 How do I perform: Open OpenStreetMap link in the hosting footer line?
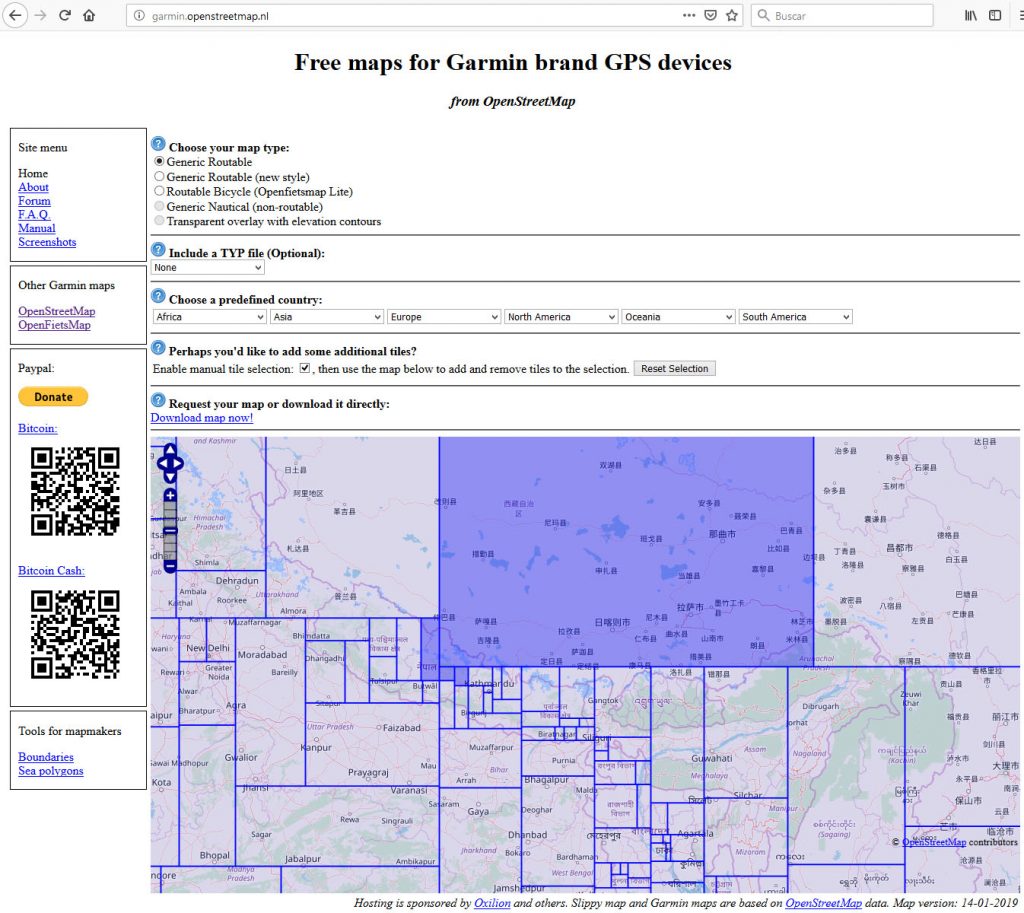824,903
